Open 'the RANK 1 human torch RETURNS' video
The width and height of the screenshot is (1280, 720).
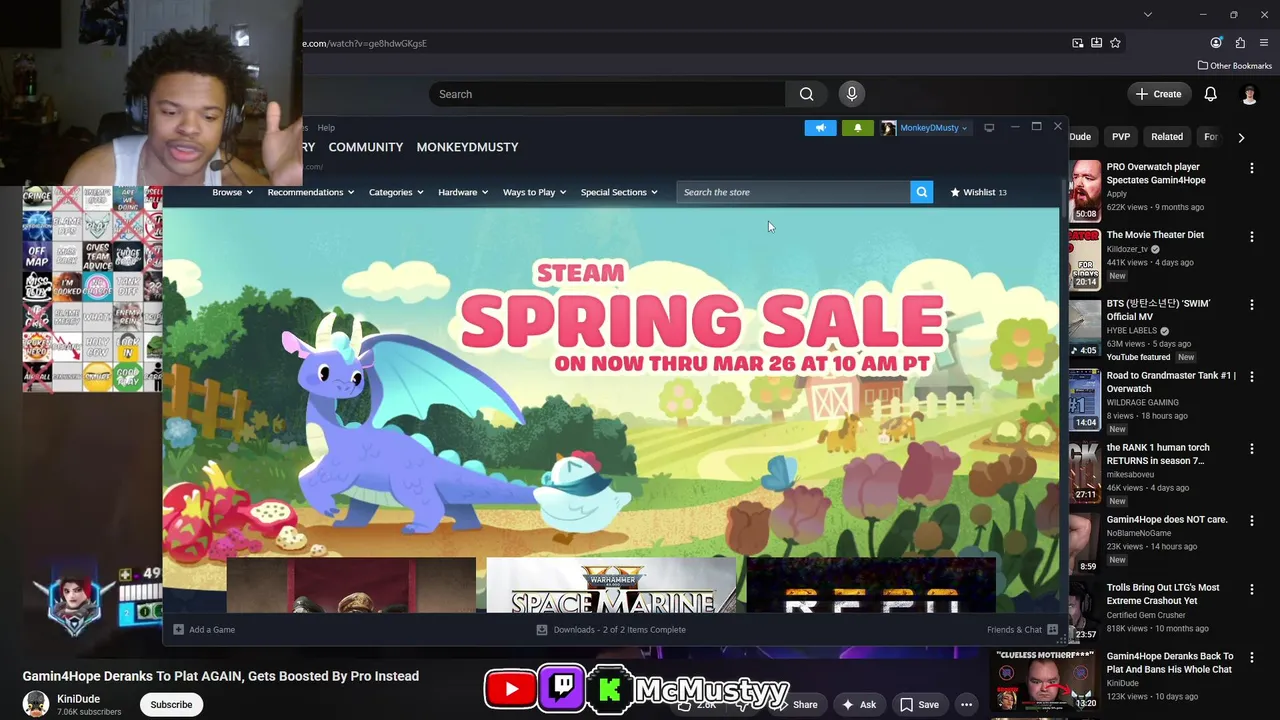[x=1158, y=454]
